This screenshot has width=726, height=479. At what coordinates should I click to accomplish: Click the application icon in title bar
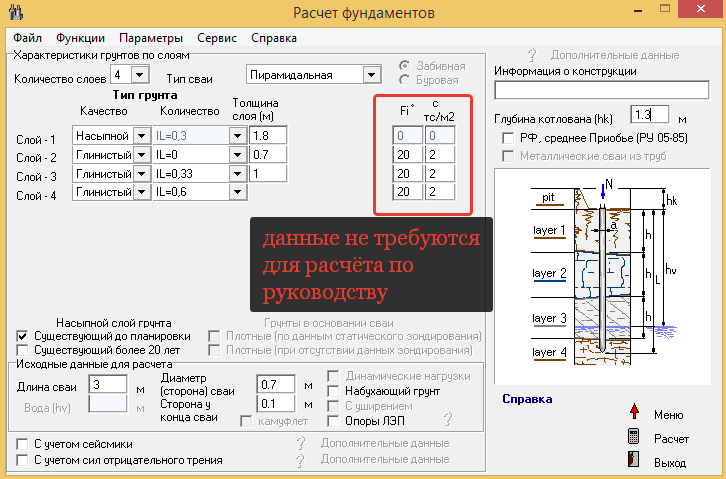point(13,13)
